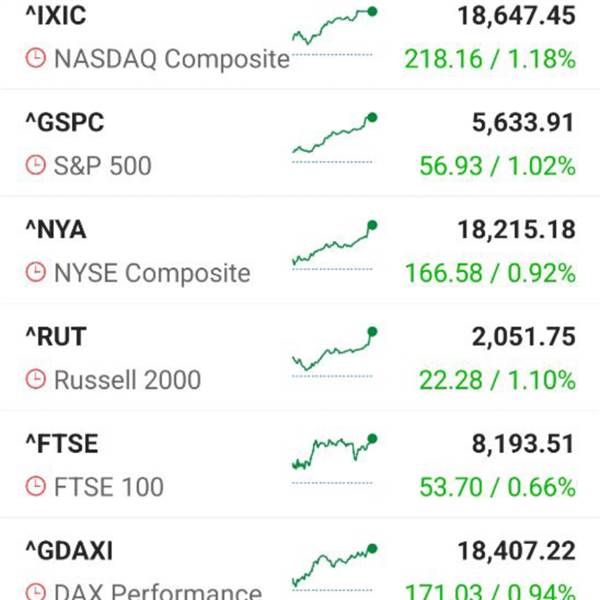This screenshot has height=600, width=600.
Task: Click the clock icon beside NASDAQ Composite
Action: [x=36, y=58]
